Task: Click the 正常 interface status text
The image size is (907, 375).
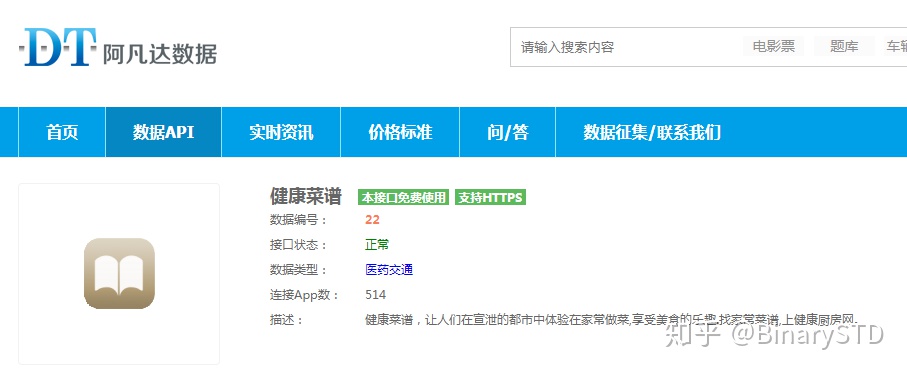Action: click(x=377, y=245)
